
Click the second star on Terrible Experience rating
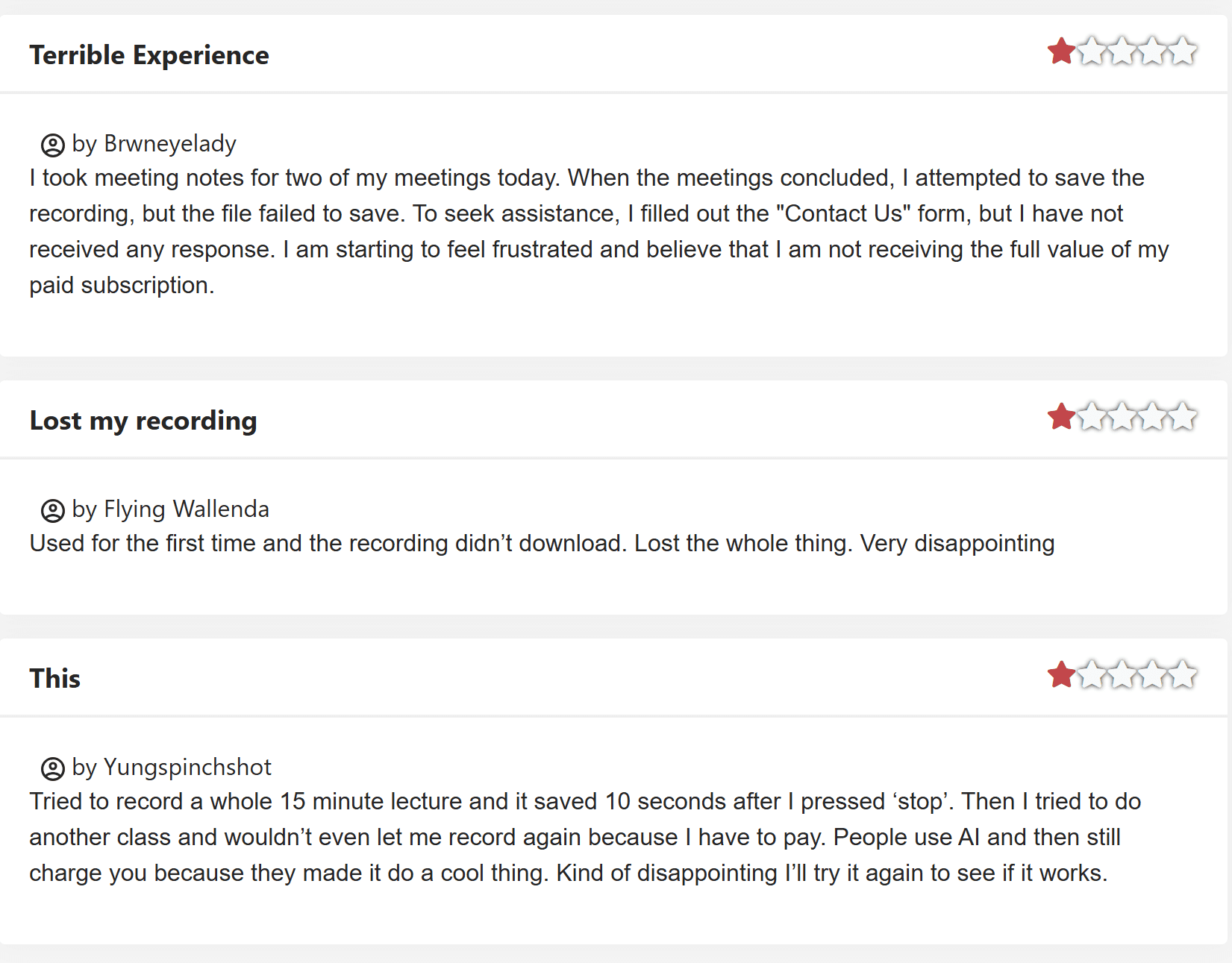tap(1092, 51)
